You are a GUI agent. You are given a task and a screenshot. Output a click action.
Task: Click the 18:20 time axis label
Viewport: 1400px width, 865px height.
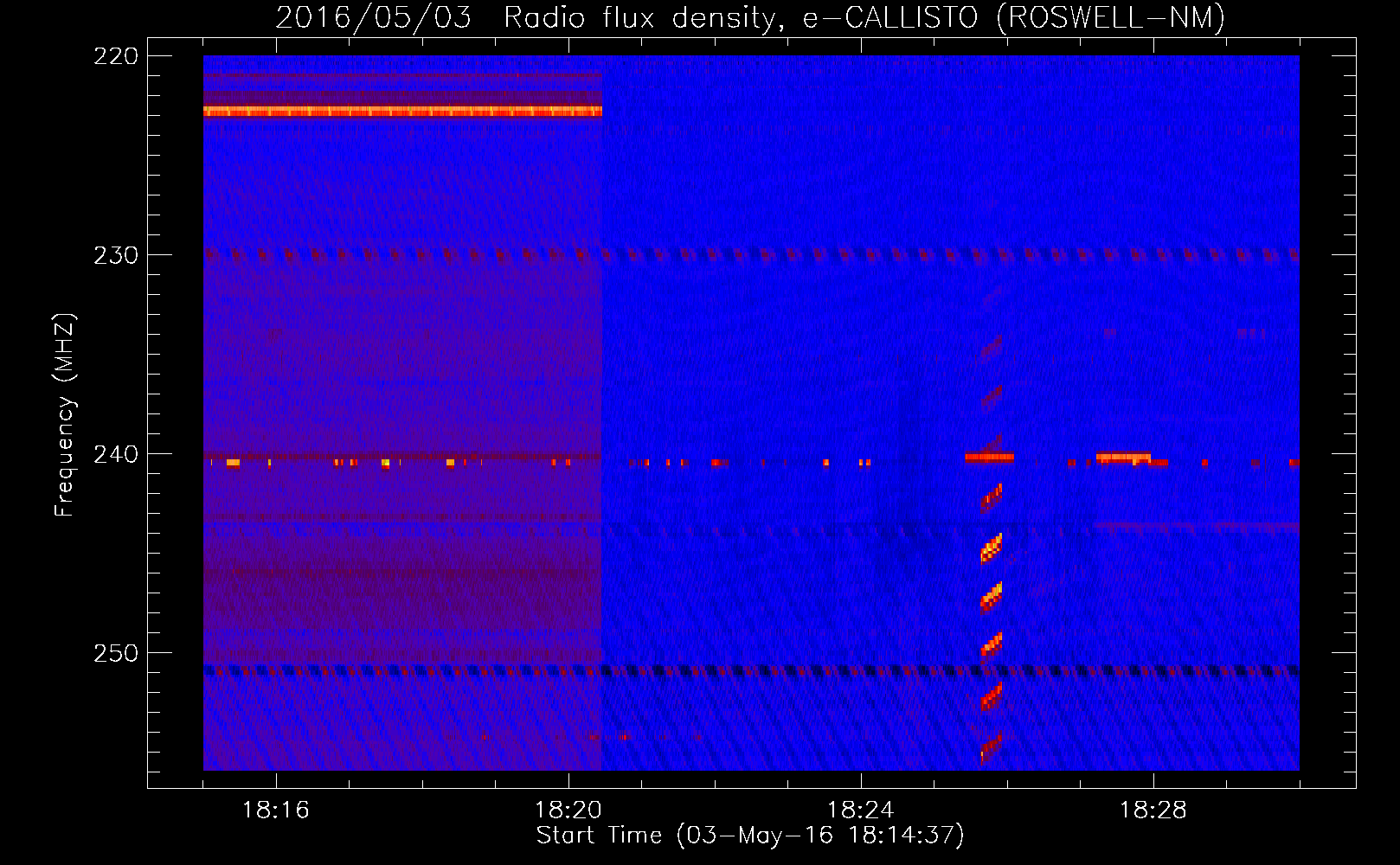[x=568, y=811]
